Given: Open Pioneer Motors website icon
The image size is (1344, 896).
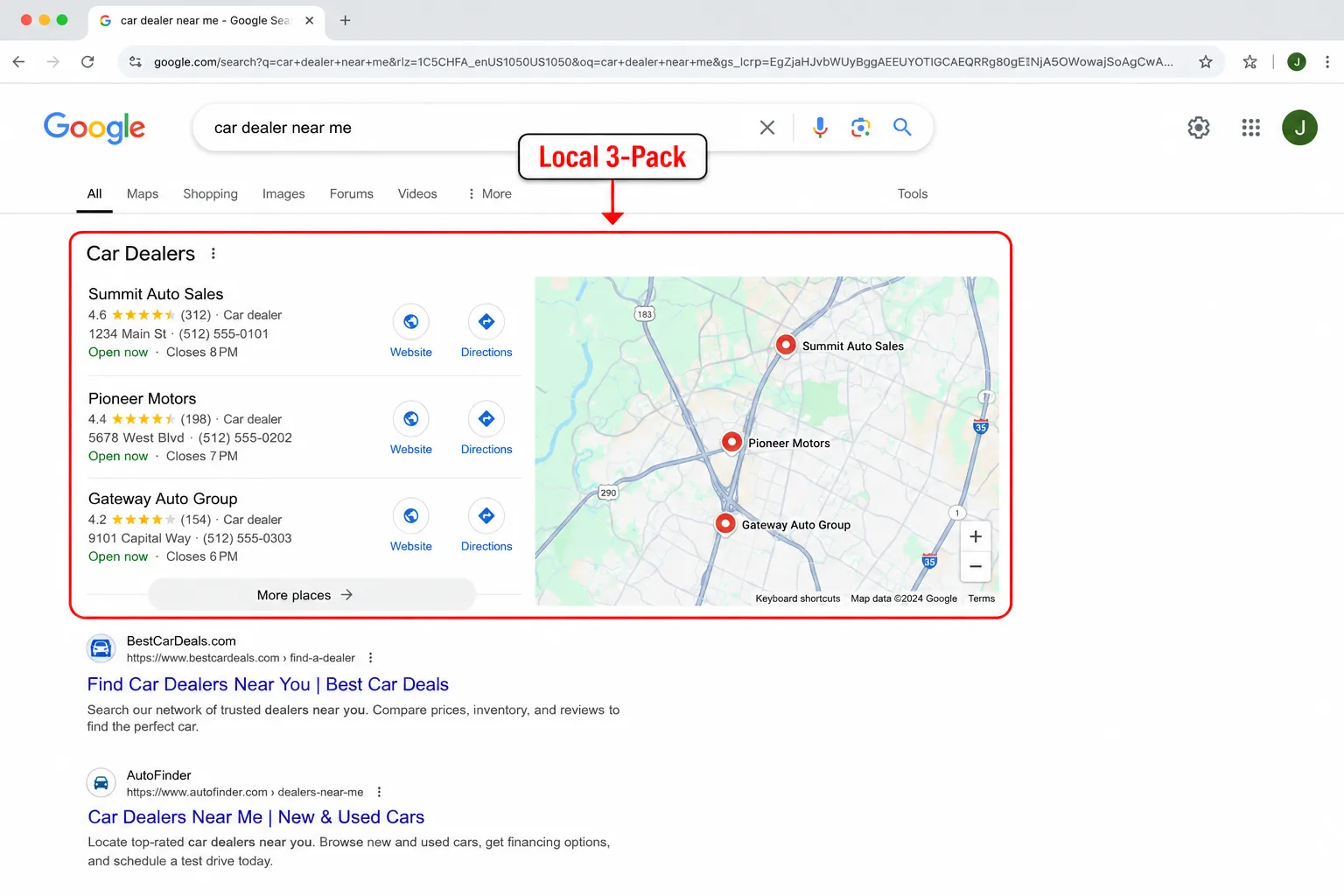Looking at the screenshot, I should coord(411,419).
